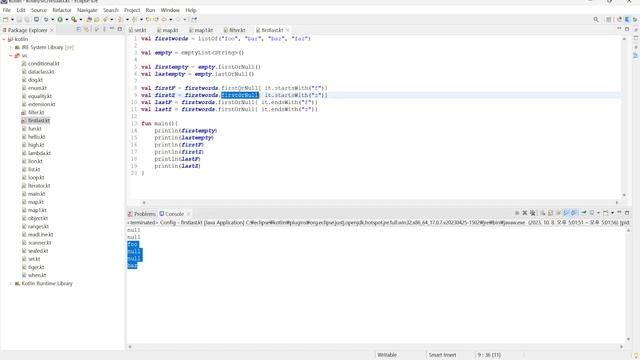Viewport: 640px width, 360px height.
Task: Click console vertical scrollbar up arrow
Action: tap(628, 230)
